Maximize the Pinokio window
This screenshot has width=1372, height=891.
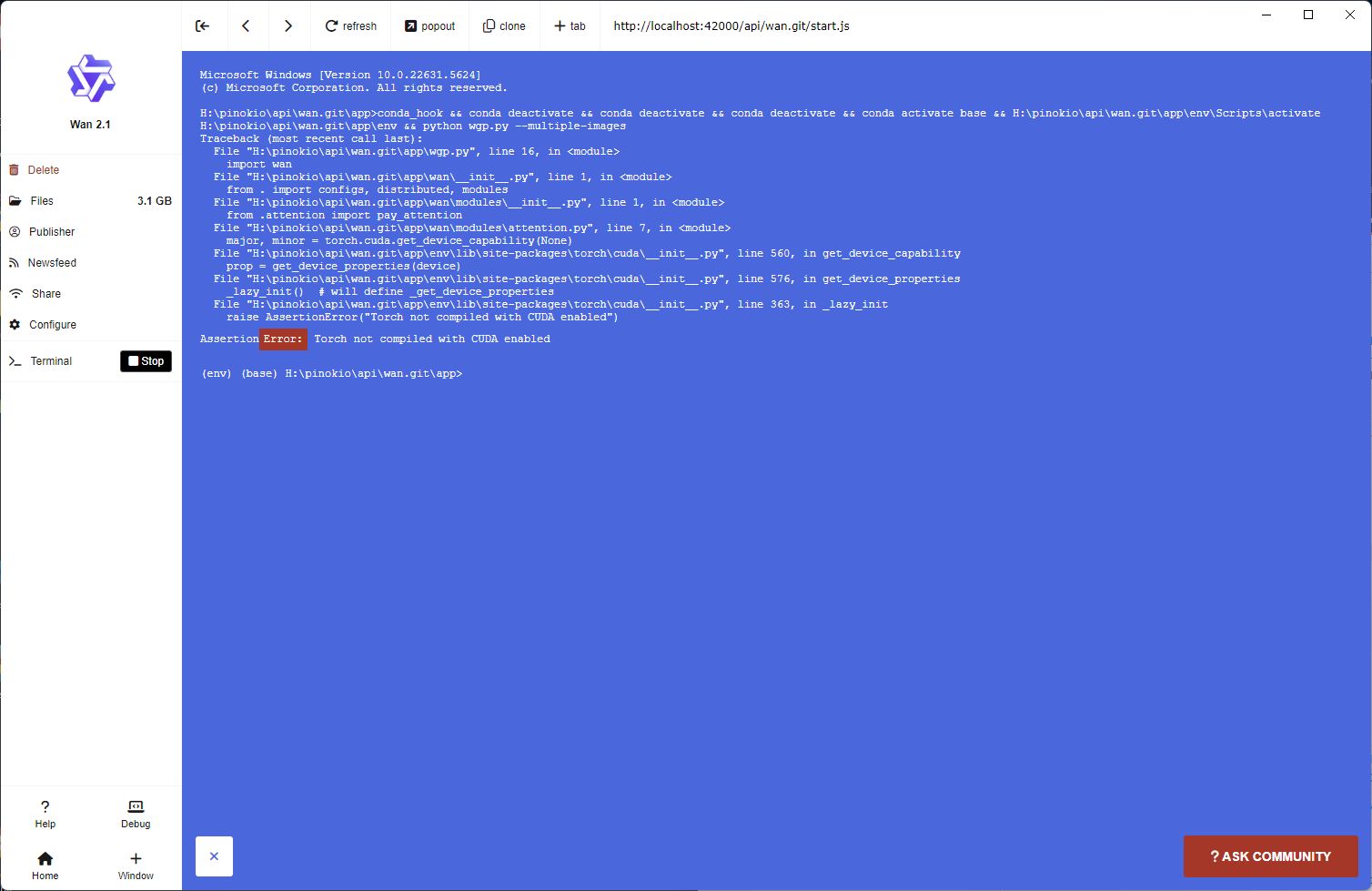point(1308,15)
